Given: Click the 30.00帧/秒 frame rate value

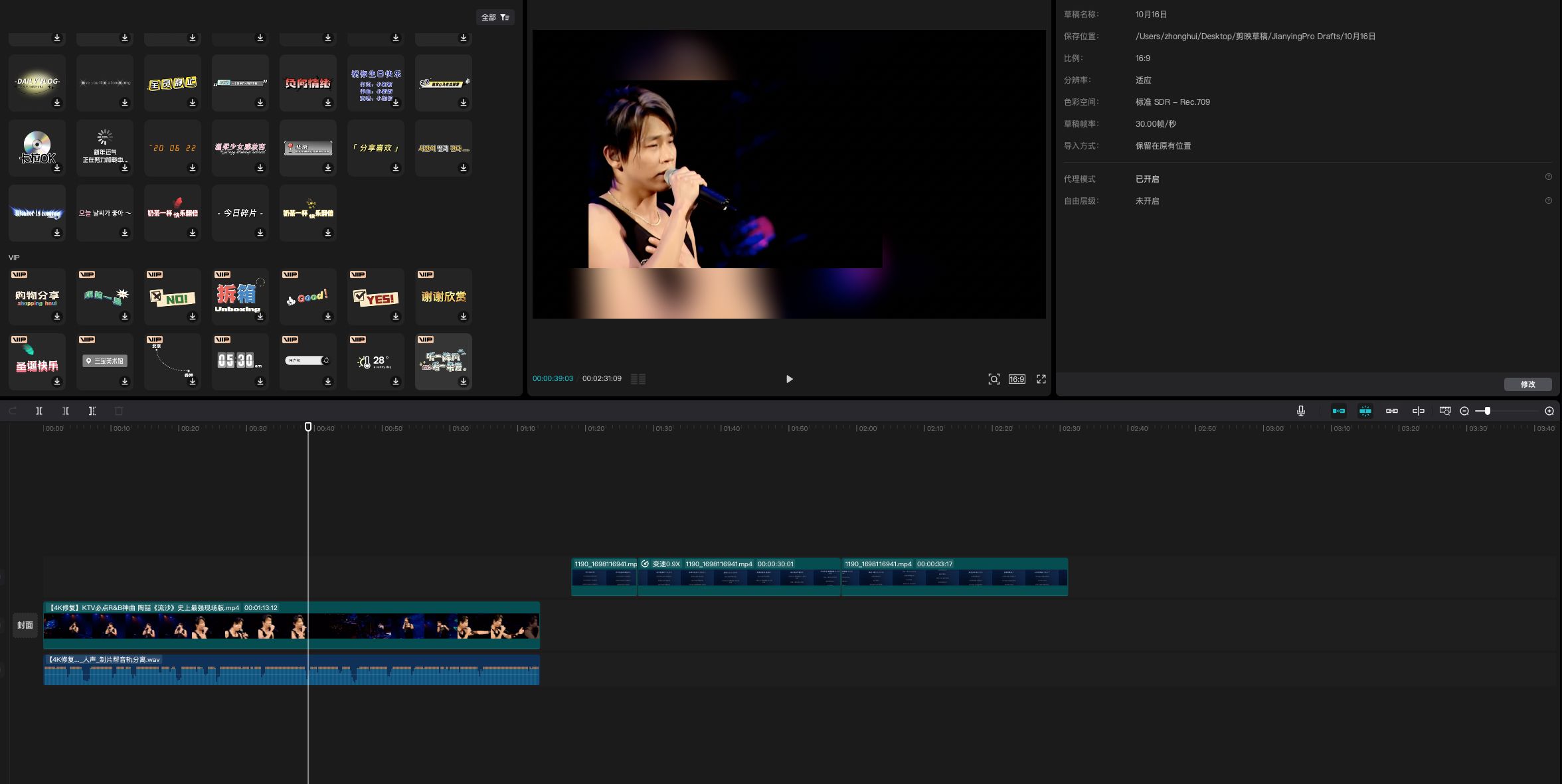Looking at the screenshot, I should 1156,124.
